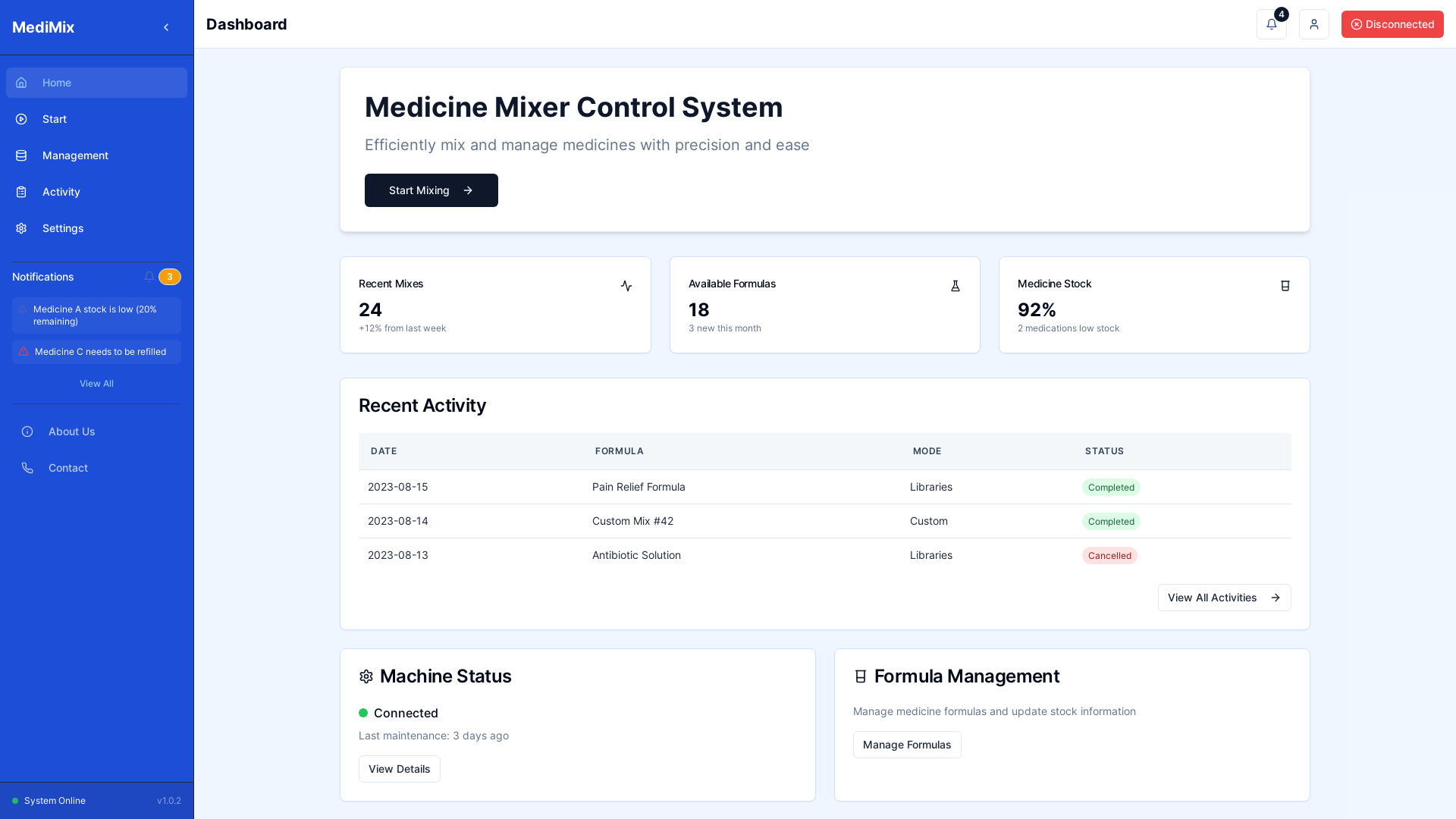The image size is (1456, 819).
Task: Collapse the sidebar with the chevron
Action: 166,27
